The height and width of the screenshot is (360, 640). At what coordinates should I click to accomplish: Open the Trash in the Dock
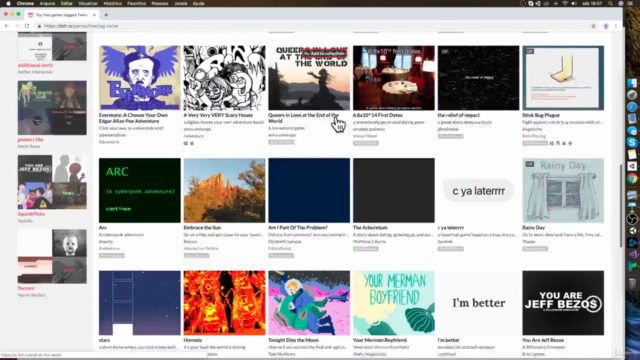pyautogui.click(x=632, y=283)
